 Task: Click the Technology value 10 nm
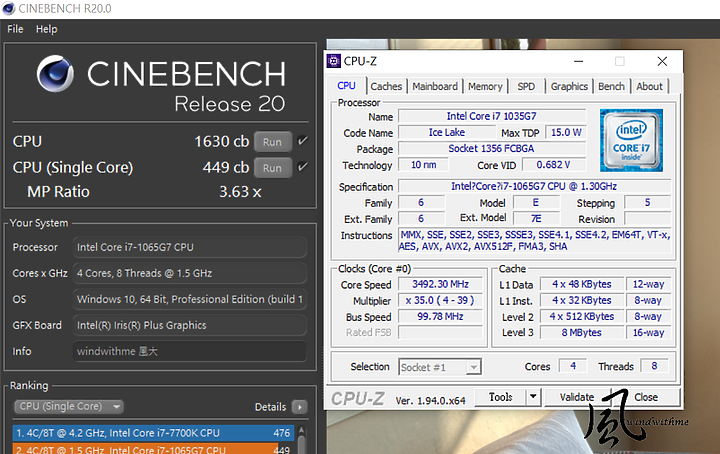(423, 164)
